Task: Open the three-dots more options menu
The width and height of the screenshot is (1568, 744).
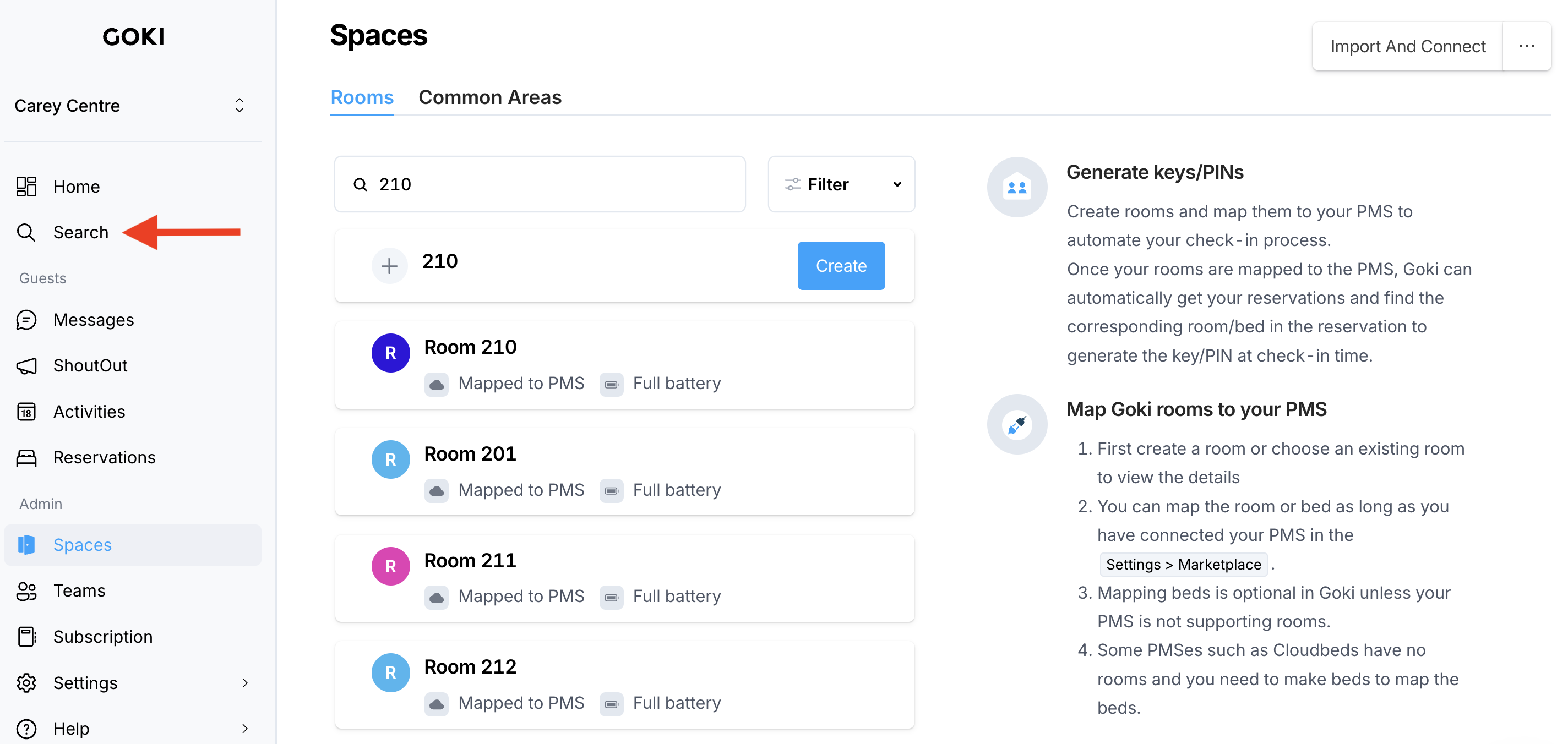Action: [x=1526, y=46]
